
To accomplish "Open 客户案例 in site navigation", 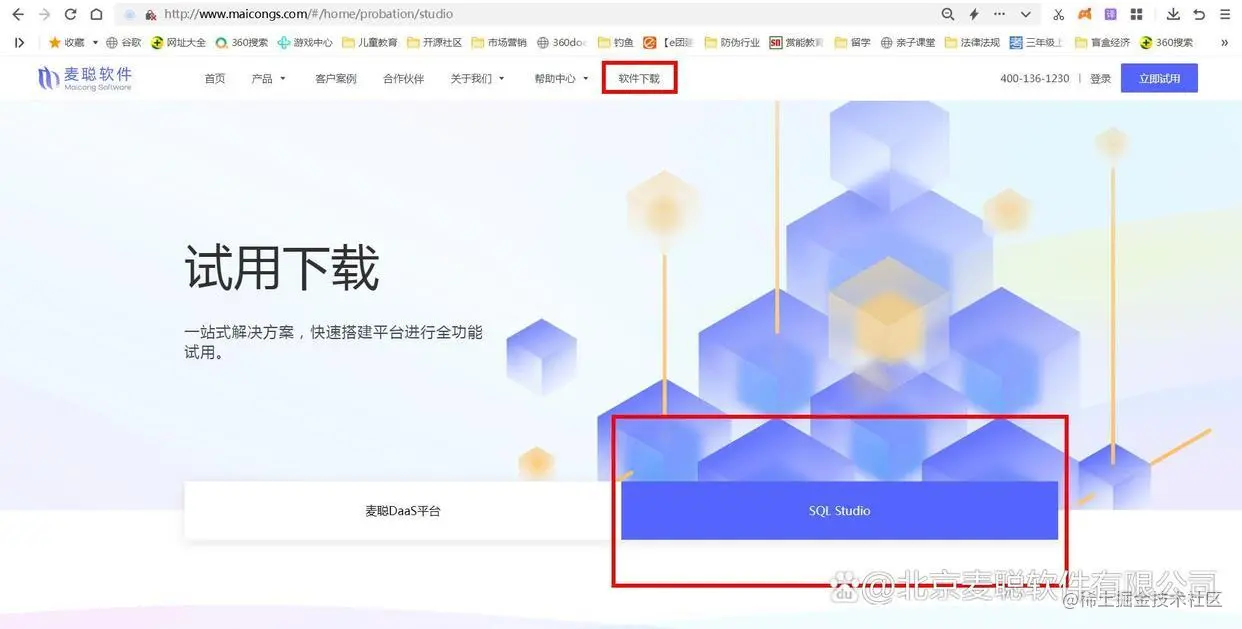I will coord(336,78).
